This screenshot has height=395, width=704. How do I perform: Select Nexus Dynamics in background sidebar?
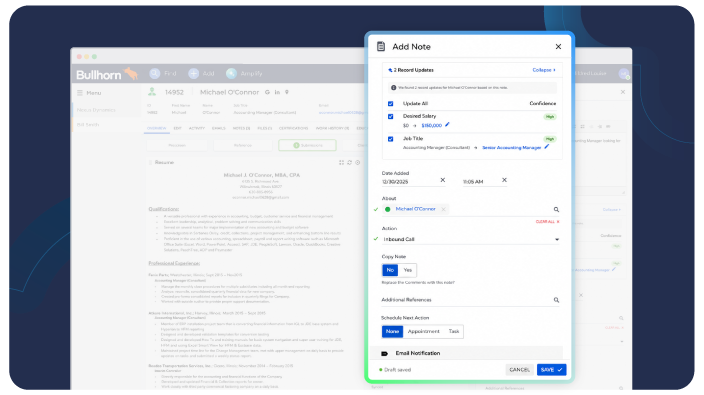(96, 110)
